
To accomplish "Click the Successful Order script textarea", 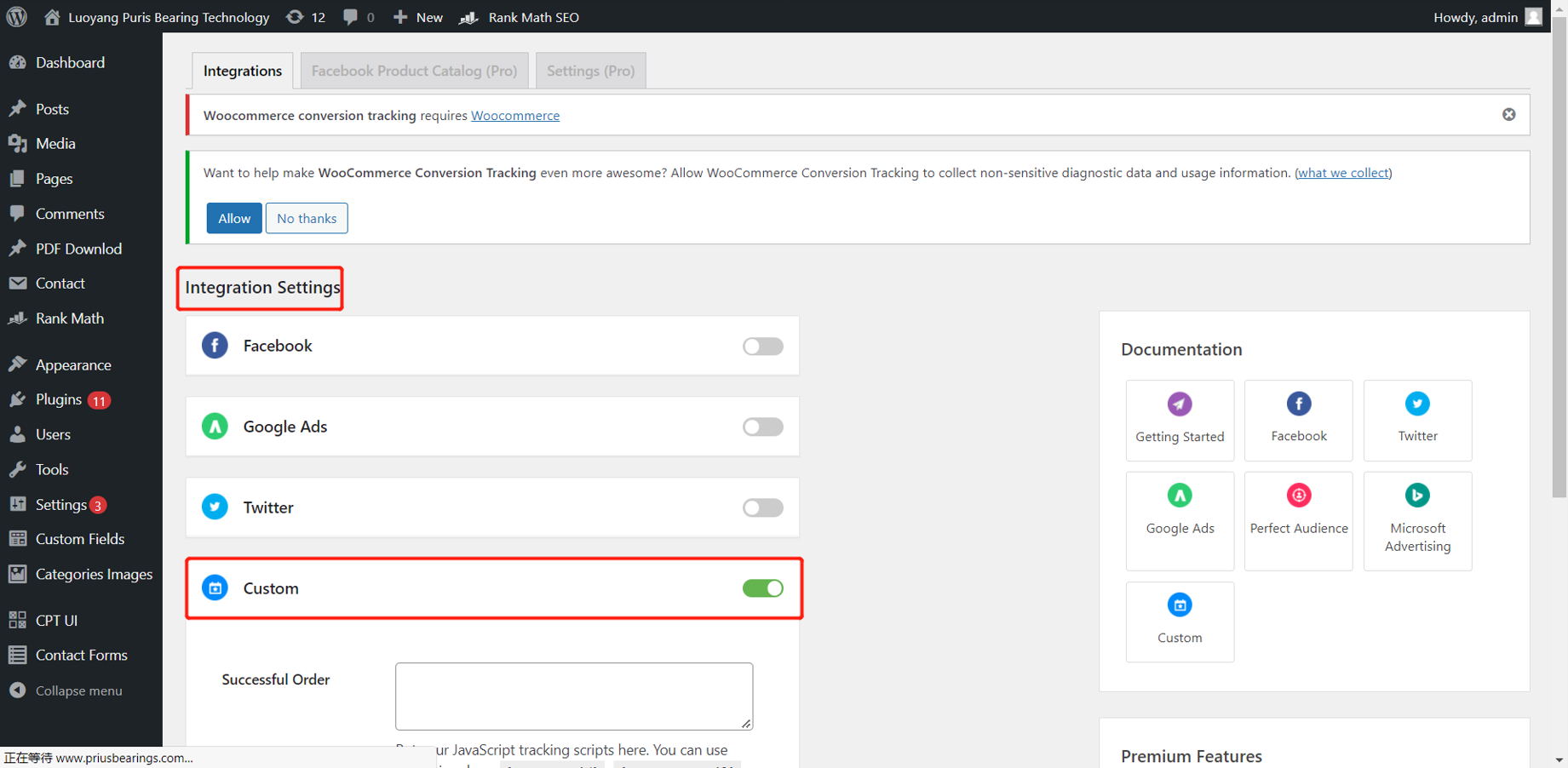I will point(574,696).
